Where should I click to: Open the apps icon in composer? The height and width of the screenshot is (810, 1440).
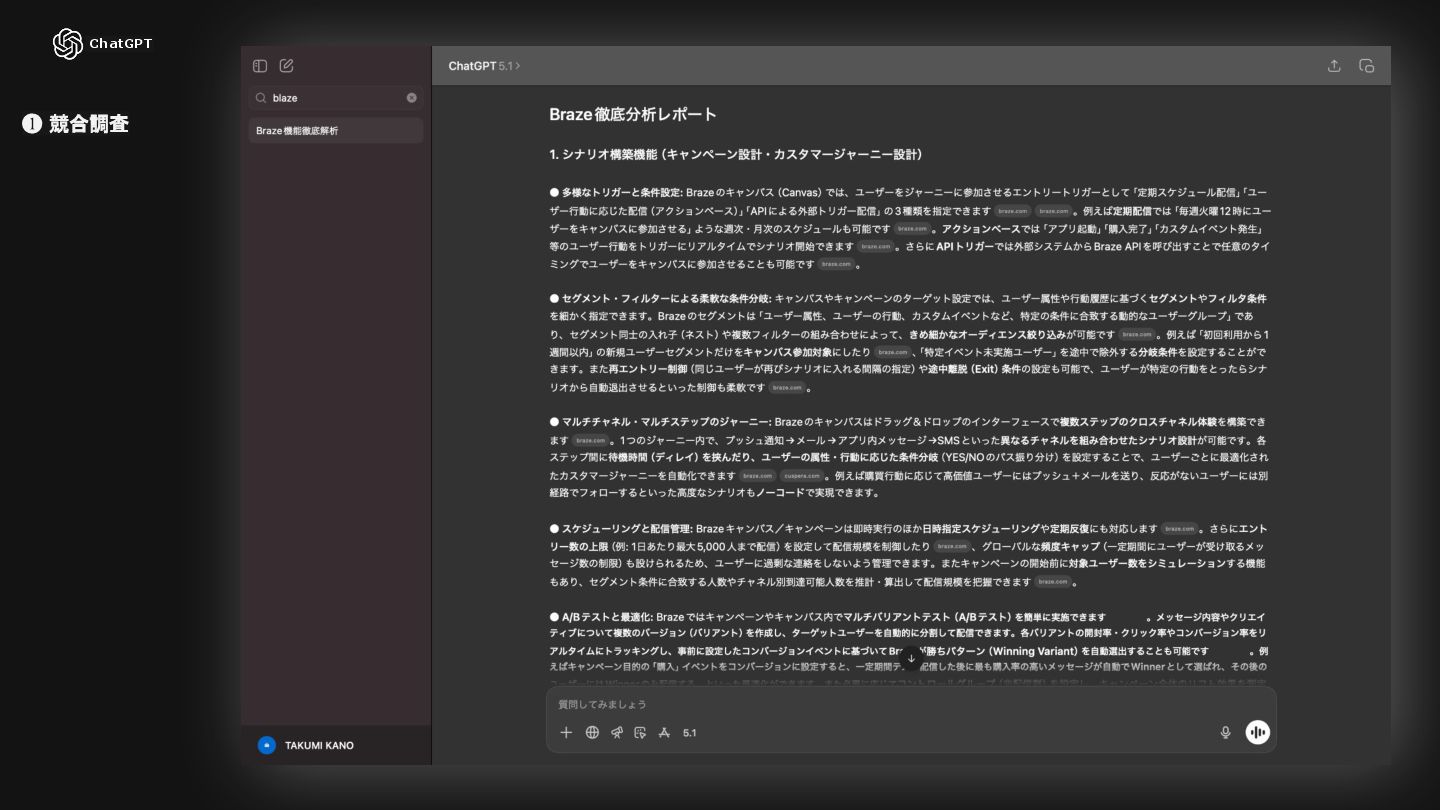(664, 733)
